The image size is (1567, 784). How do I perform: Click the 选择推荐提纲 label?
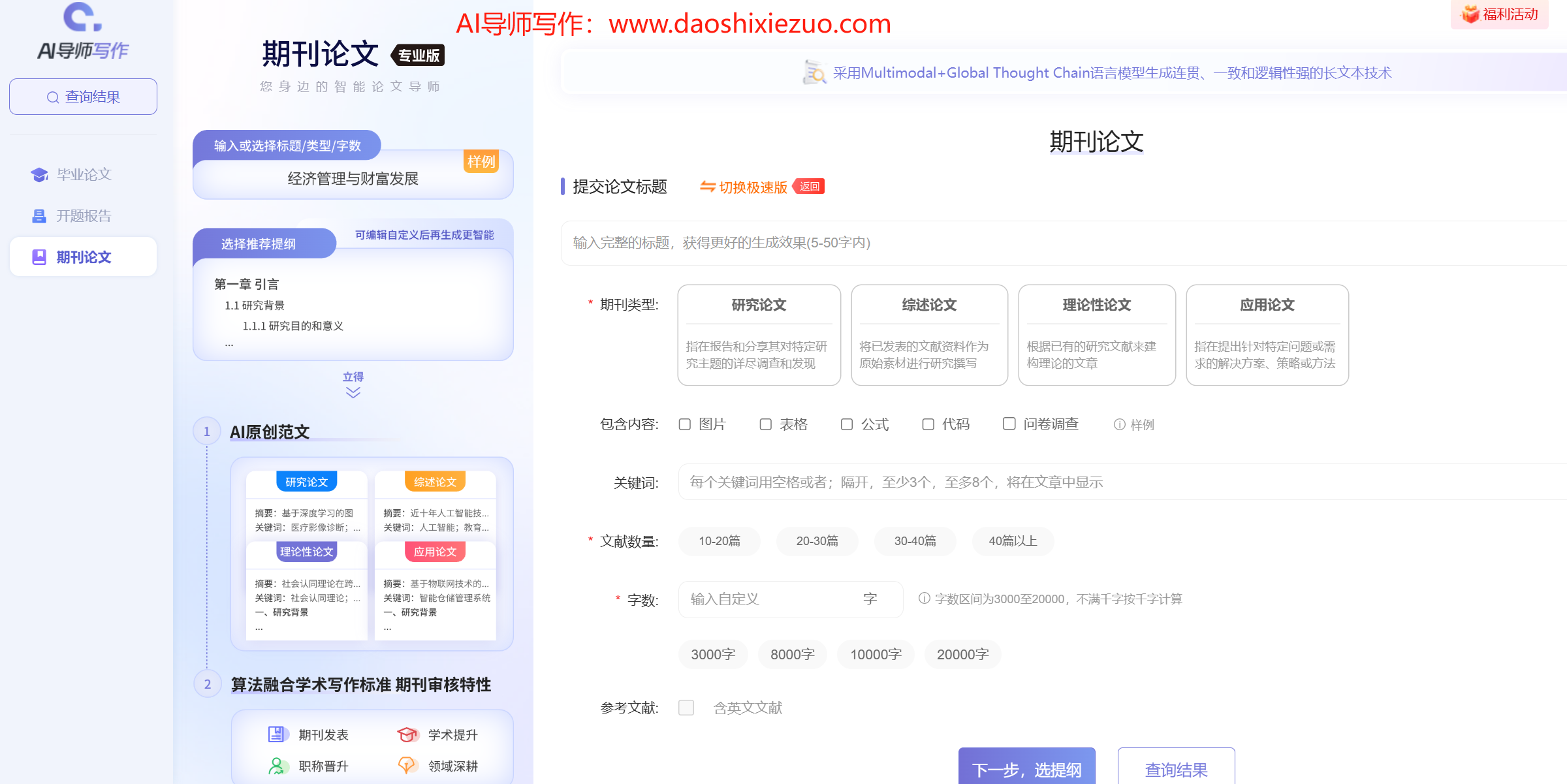[258, 244]
